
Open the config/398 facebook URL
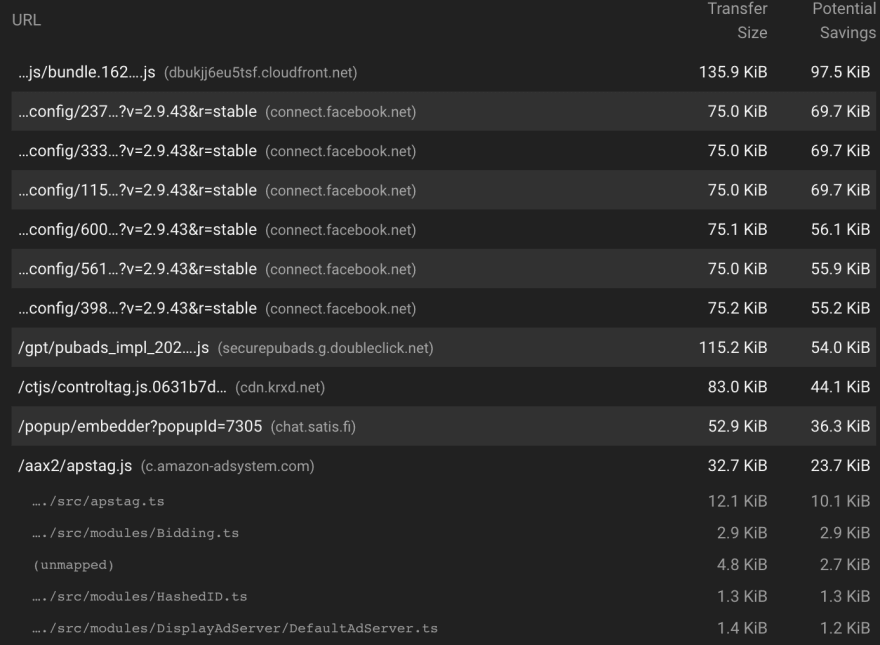138,308
